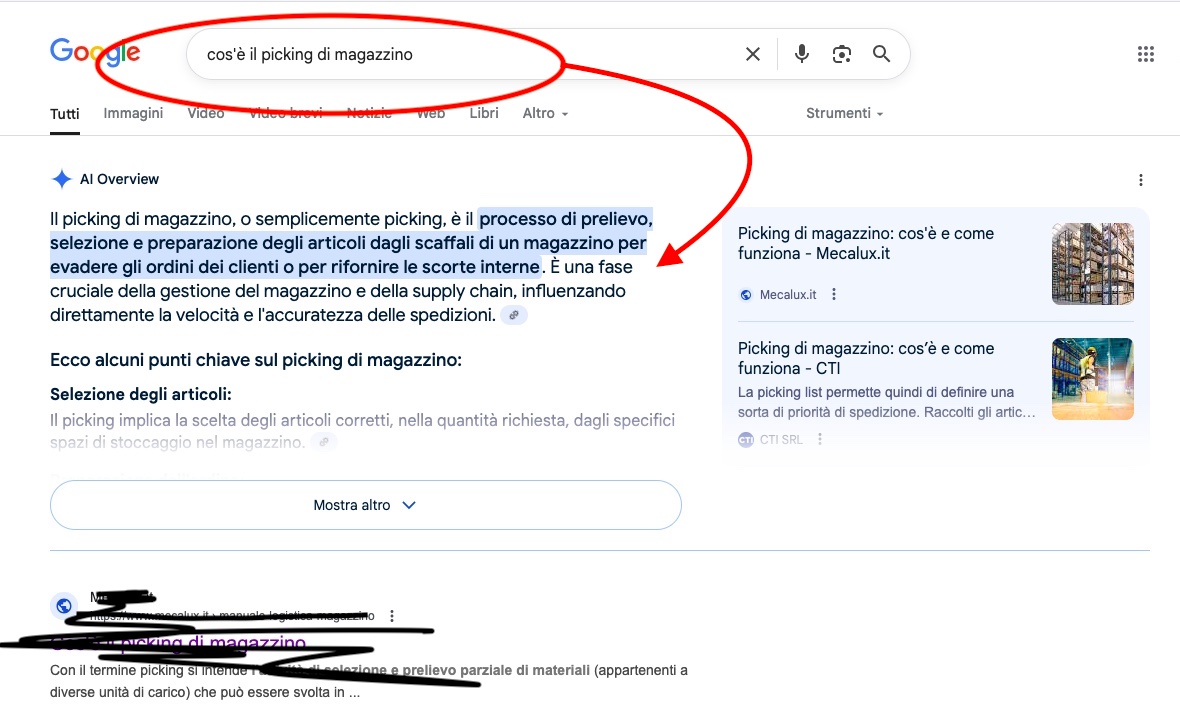Click the globe favicon of the first organic result
The height and width of the screenshot is (724, 1180).
(64, 605)
